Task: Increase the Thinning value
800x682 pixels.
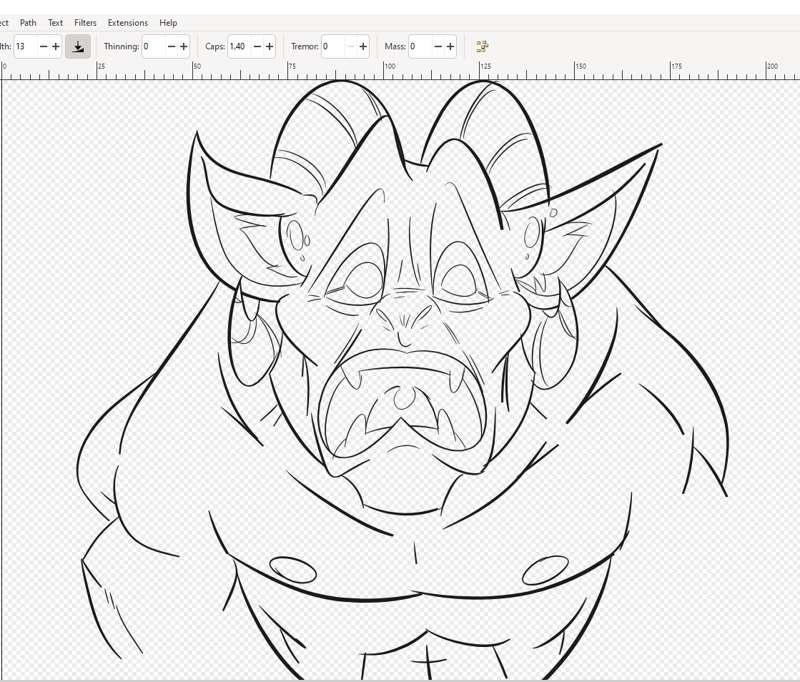Action: pyautogui.click(x=184, y=46)
